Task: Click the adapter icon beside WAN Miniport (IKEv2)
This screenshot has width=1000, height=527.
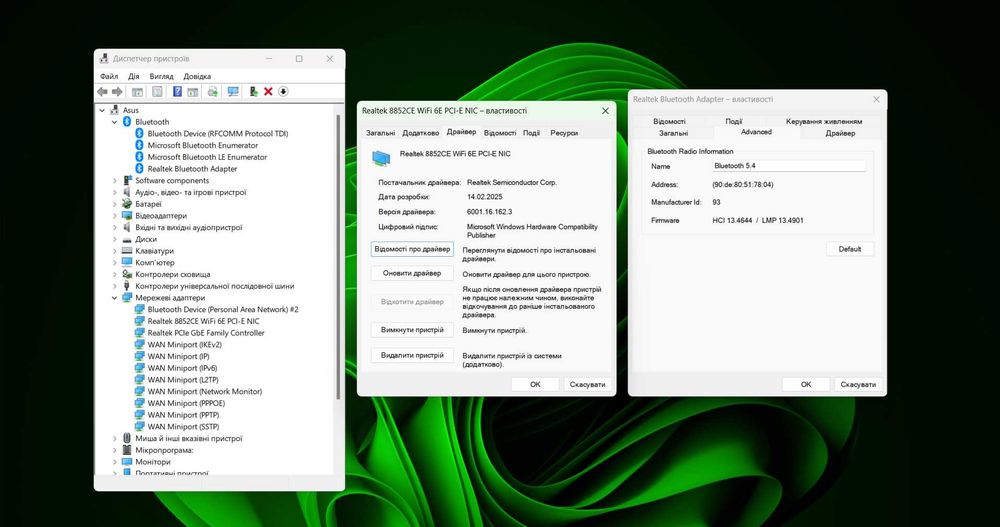Action: 139,345
